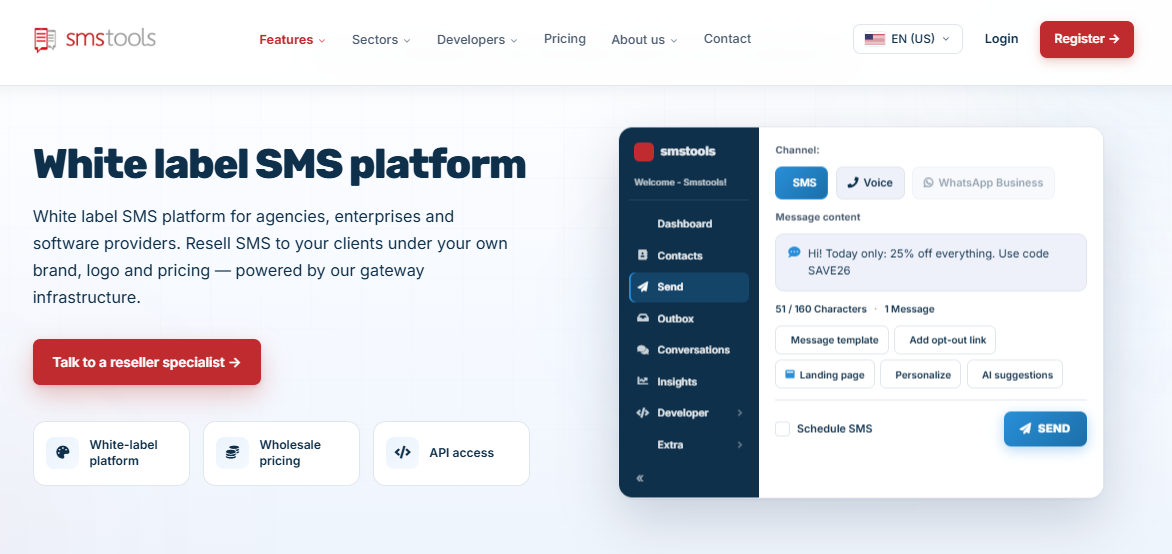Click the Conversations chat bubbles icon

point(642,350)
